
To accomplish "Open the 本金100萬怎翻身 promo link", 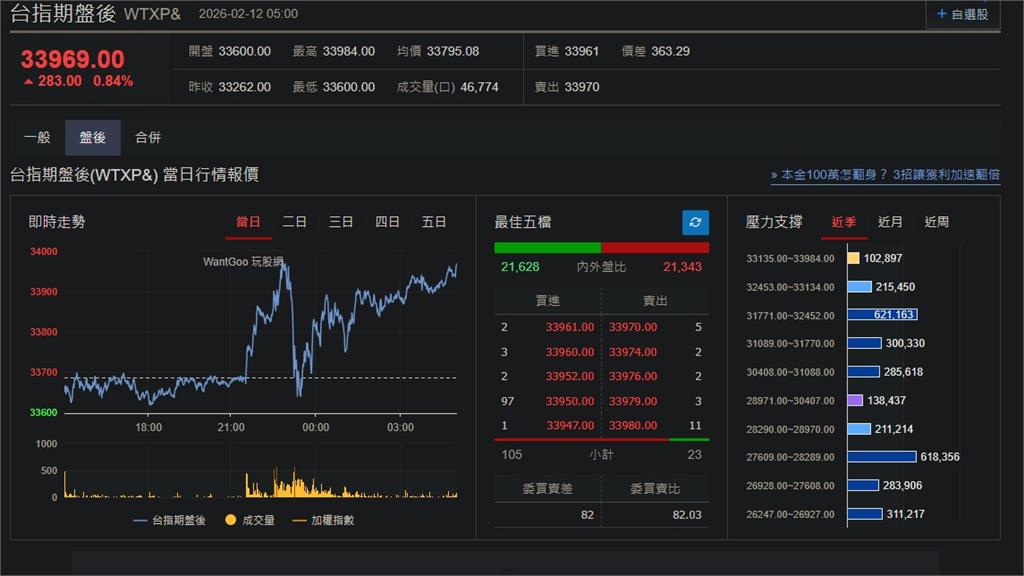I will point(885,175).
